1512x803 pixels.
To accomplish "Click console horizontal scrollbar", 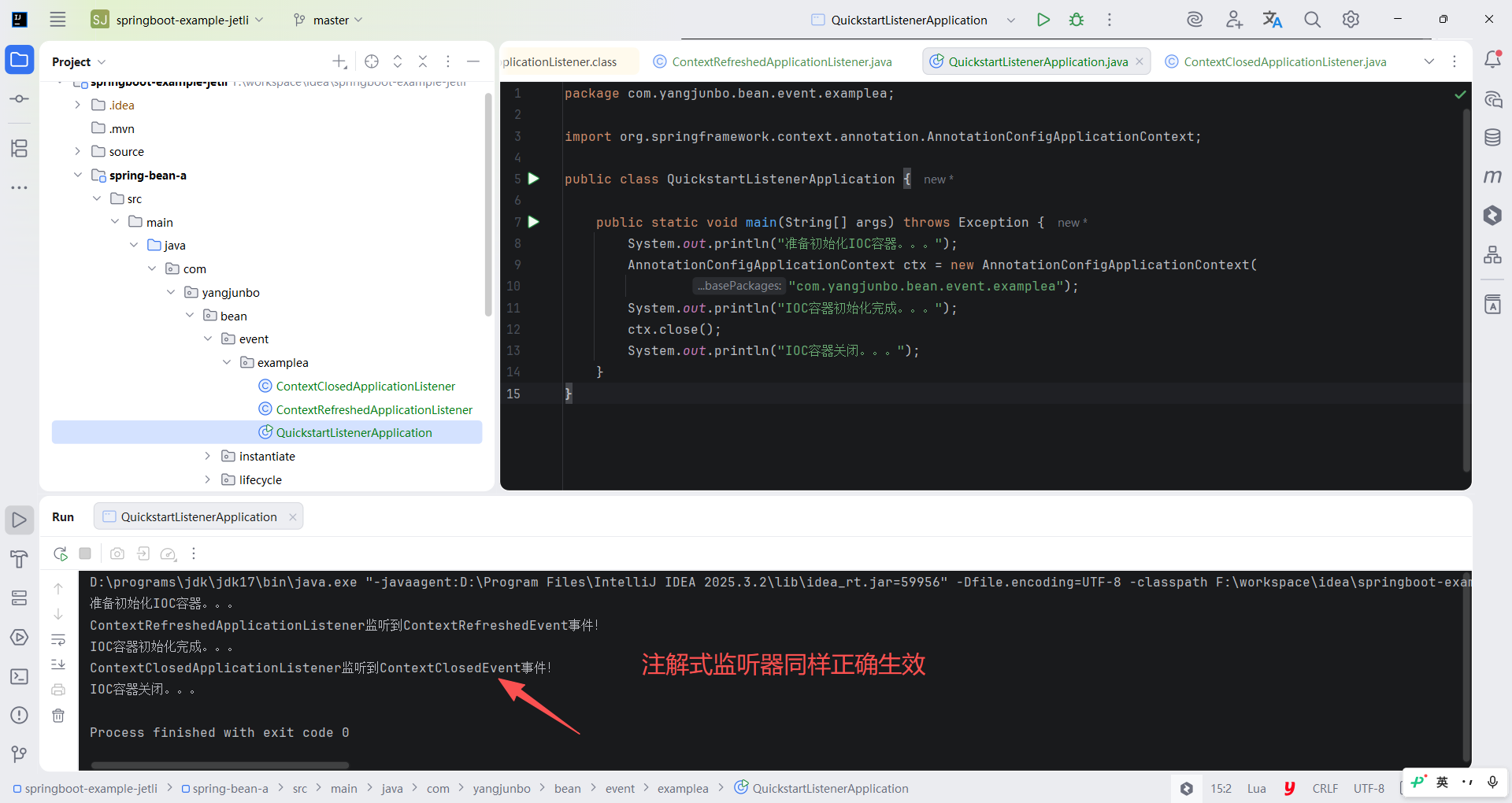I will click(220, 765).
